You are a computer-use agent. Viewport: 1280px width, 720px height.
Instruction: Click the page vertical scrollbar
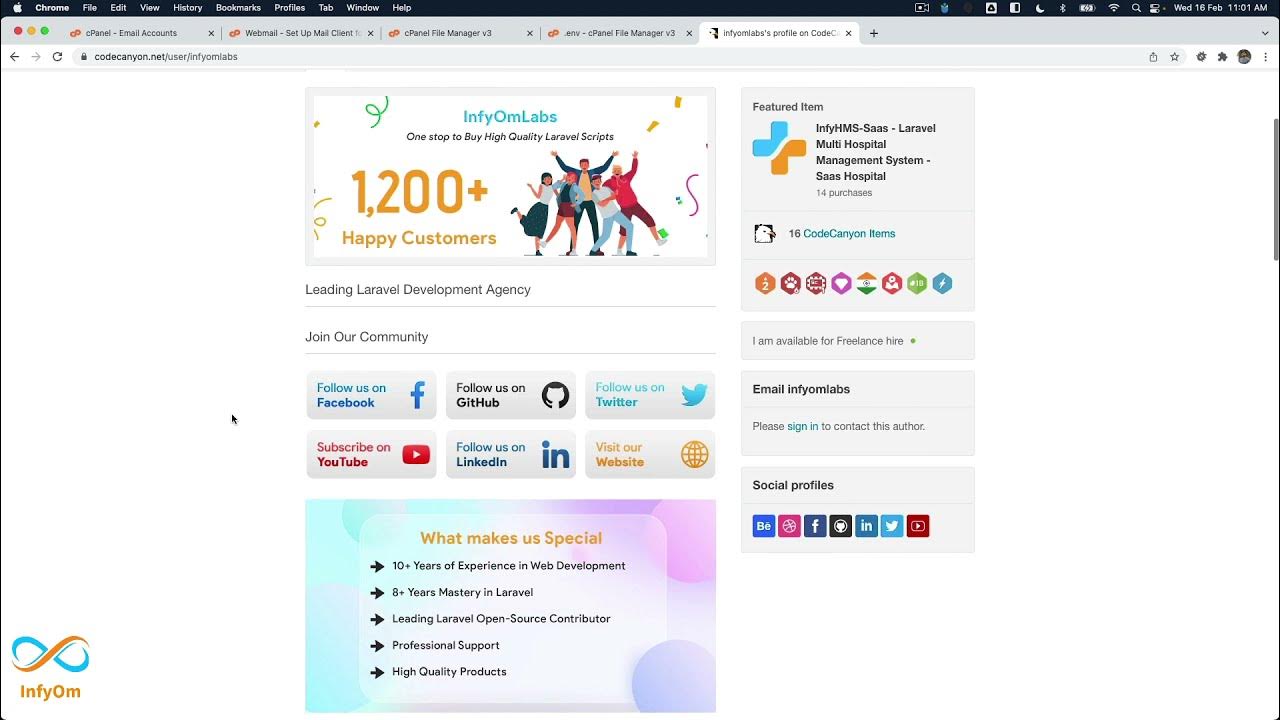(x=1275, y=190)
